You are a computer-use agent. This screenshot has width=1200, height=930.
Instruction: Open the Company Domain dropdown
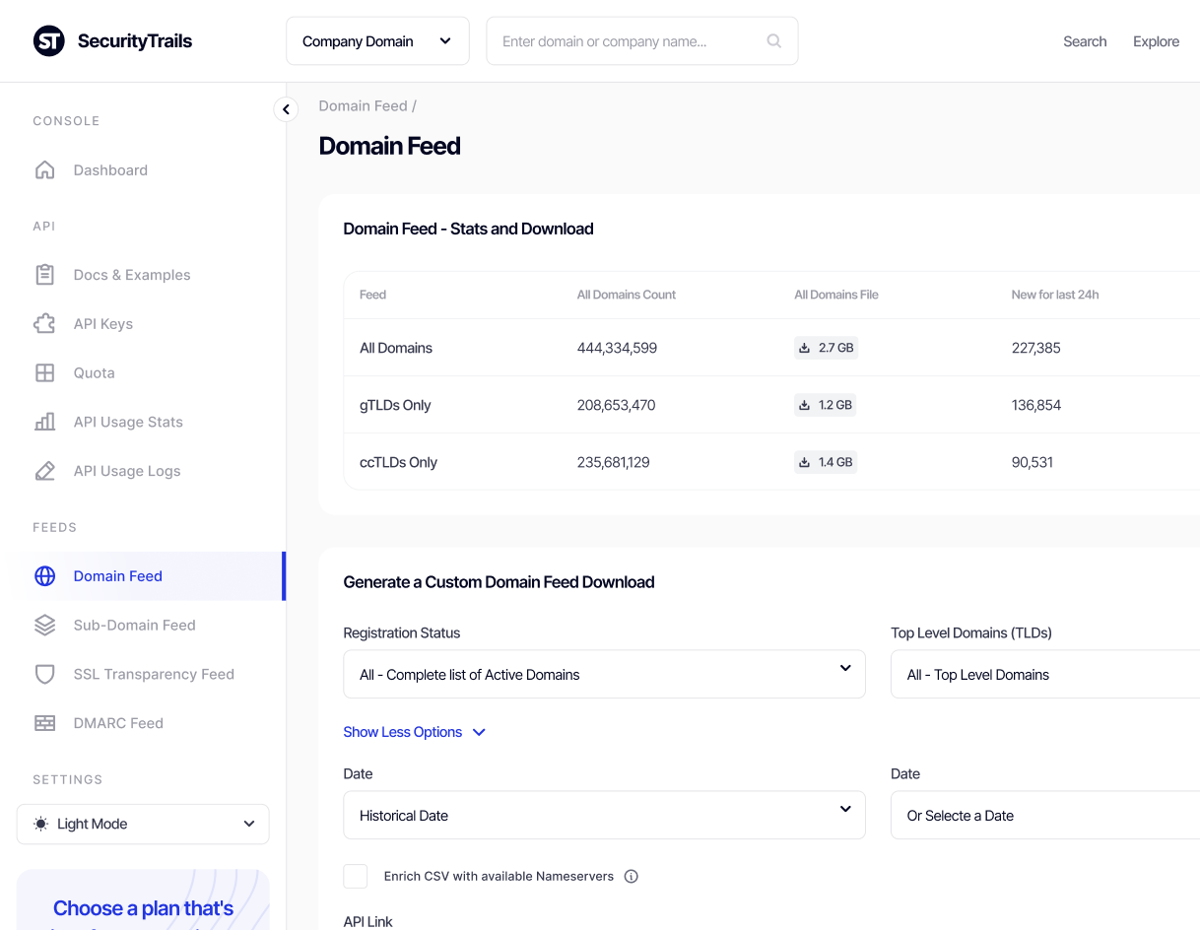[378, 41]
